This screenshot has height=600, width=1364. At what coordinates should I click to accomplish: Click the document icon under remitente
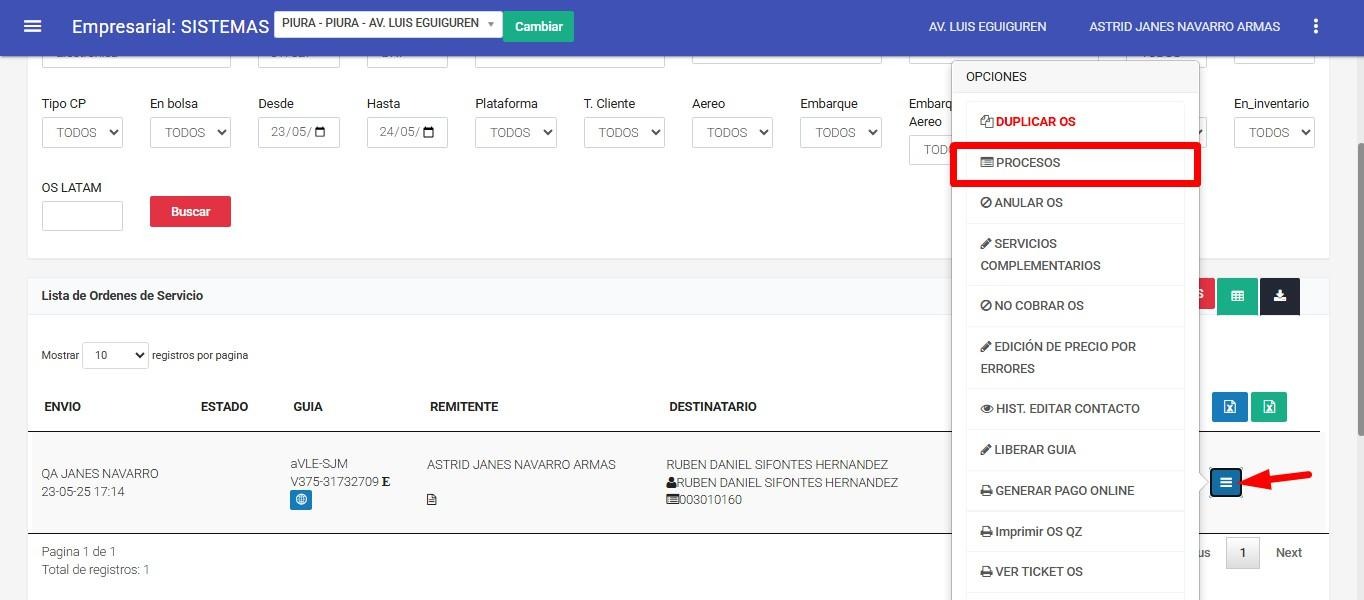432,500
